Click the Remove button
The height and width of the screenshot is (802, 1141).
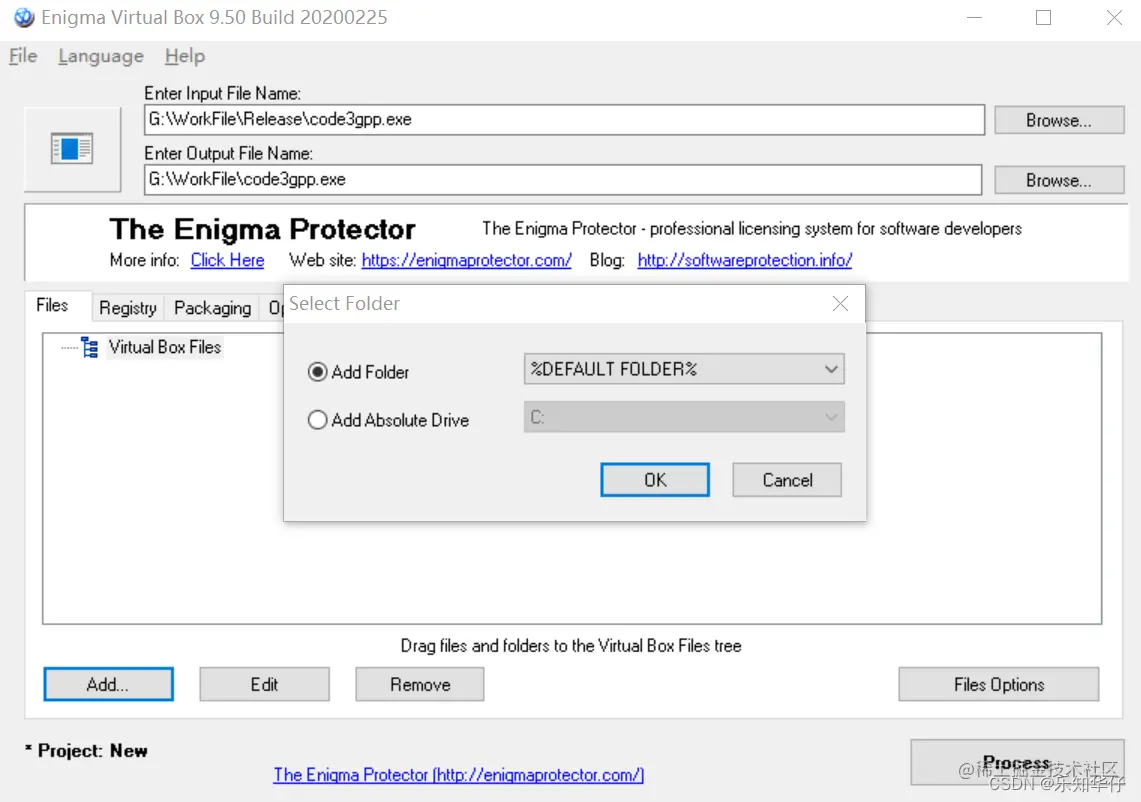pos(420,684)
